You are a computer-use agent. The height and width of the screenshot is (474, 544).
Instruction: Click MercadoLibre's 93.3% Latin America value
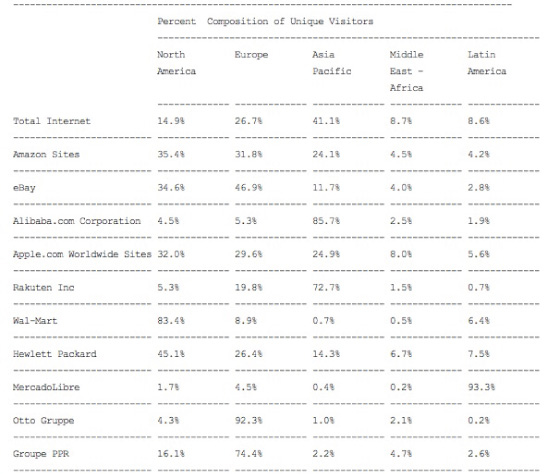pyautogui.click(x=481, y=388)
